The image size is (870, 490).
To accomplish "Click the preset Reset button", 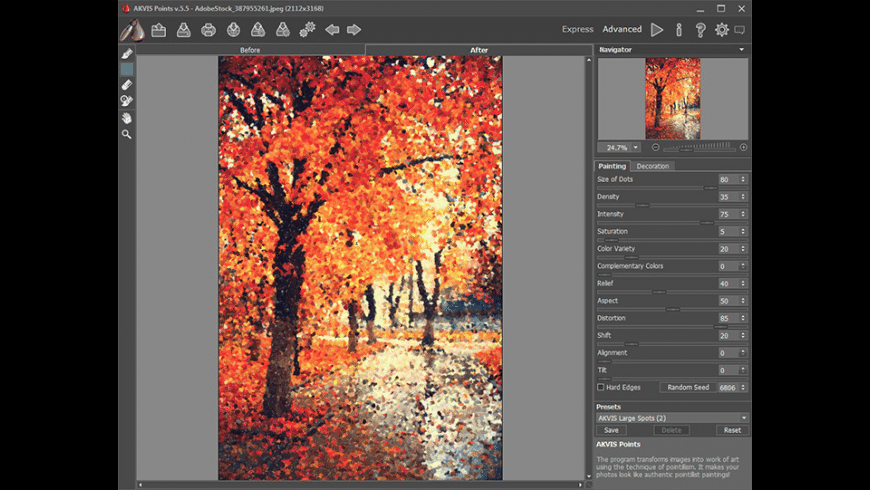I will [732, 430].
